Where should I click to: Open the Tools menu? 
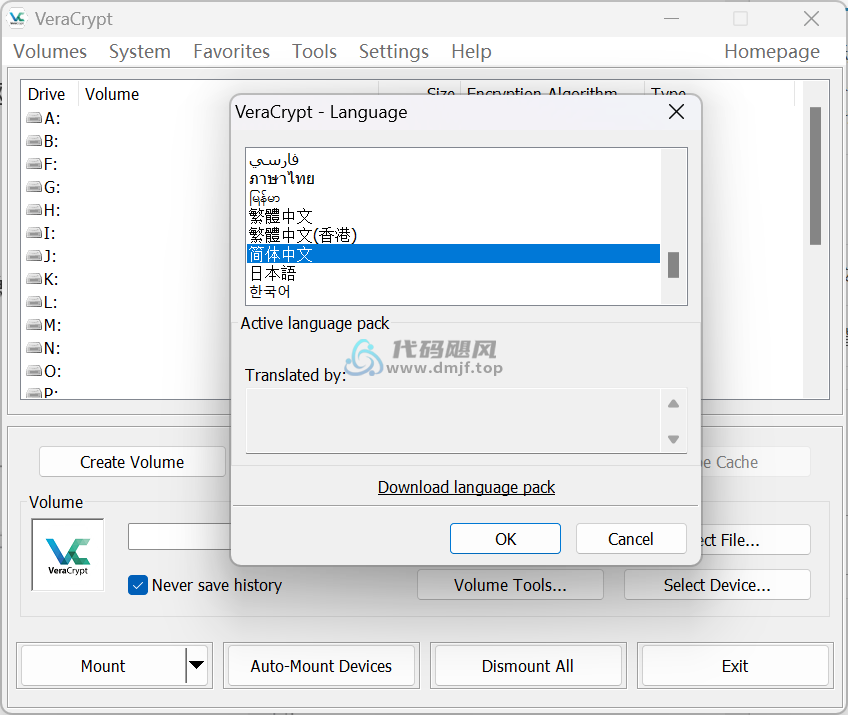tap(314, 51)
